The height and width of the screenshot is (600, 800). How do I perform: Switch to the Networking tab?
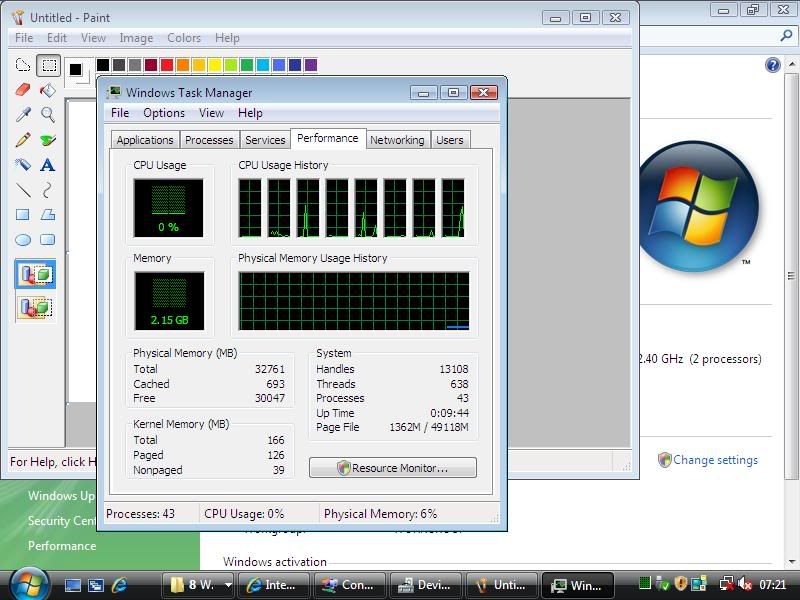397,140
